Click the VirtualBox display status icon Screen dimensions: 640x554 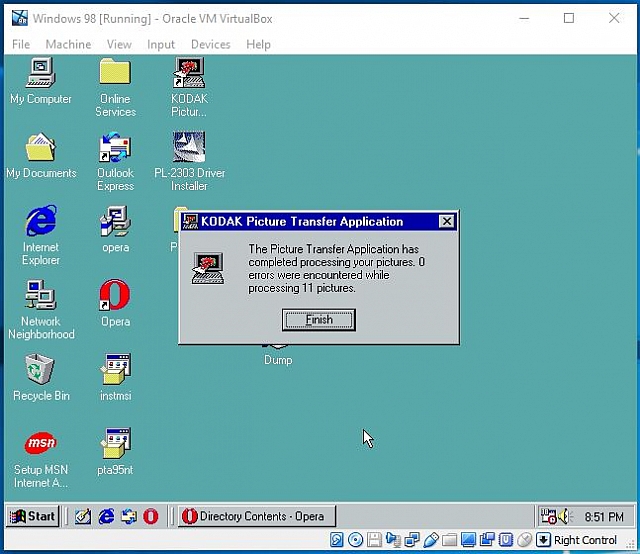(x=468, y=540)
